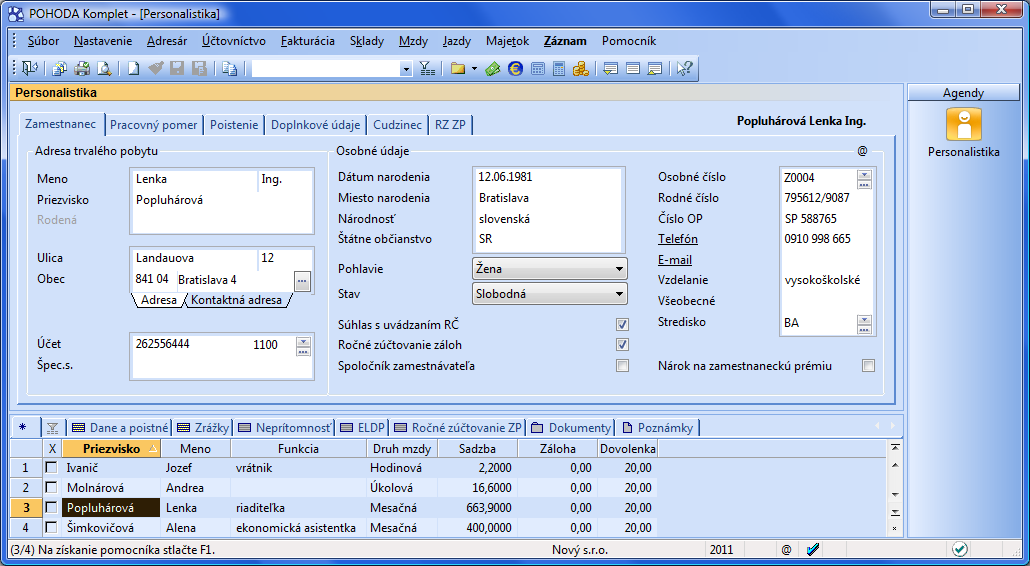Open print preview magnifier icon
Screen dimensions: 1030x566
click(104, 68)
